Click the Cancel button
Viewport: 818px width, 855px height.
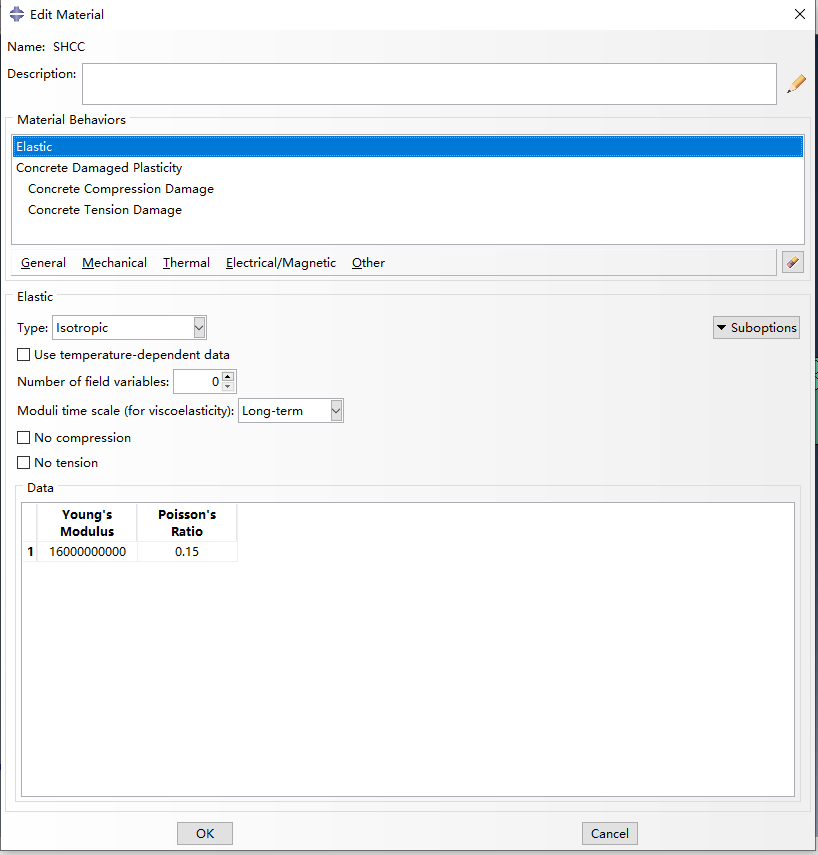tap(609, 834)
